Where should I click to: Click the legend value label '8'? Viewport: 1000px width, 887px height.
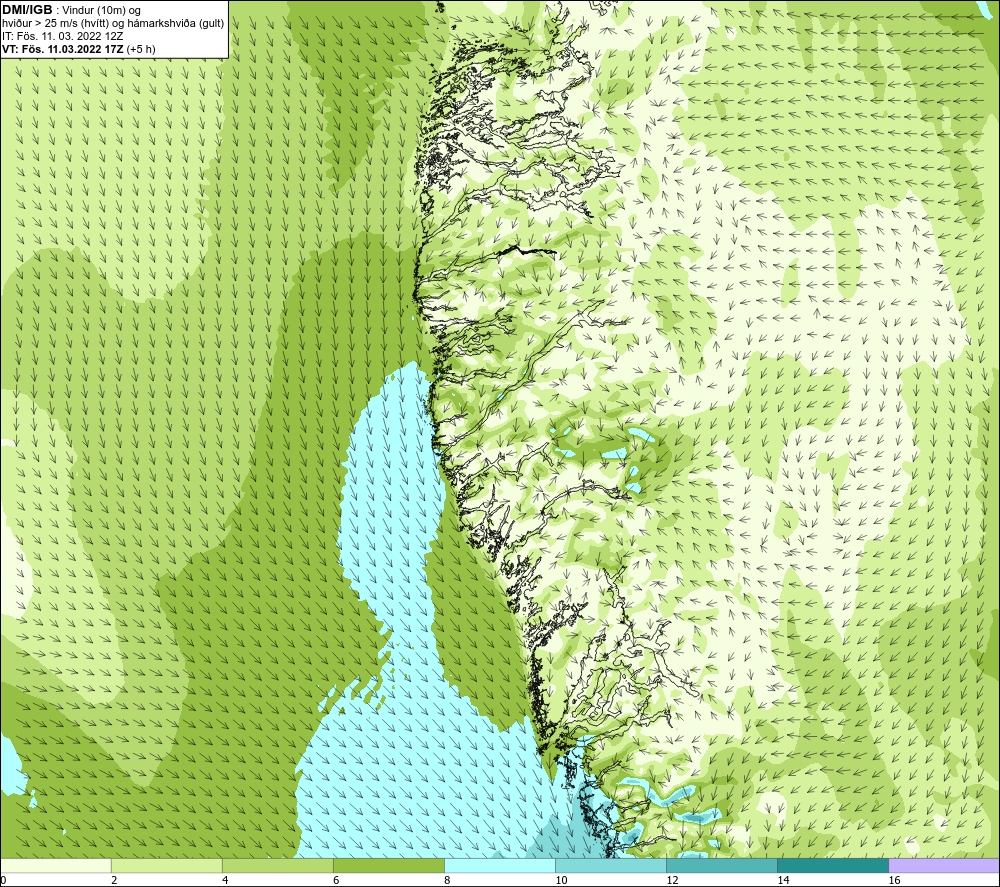point(447,881)
